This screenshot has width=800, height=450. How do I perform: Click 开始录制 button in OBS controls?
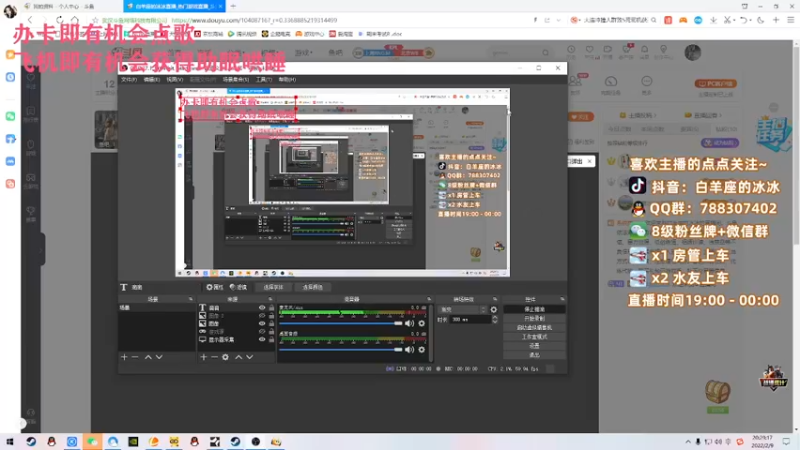coord(534,318)
